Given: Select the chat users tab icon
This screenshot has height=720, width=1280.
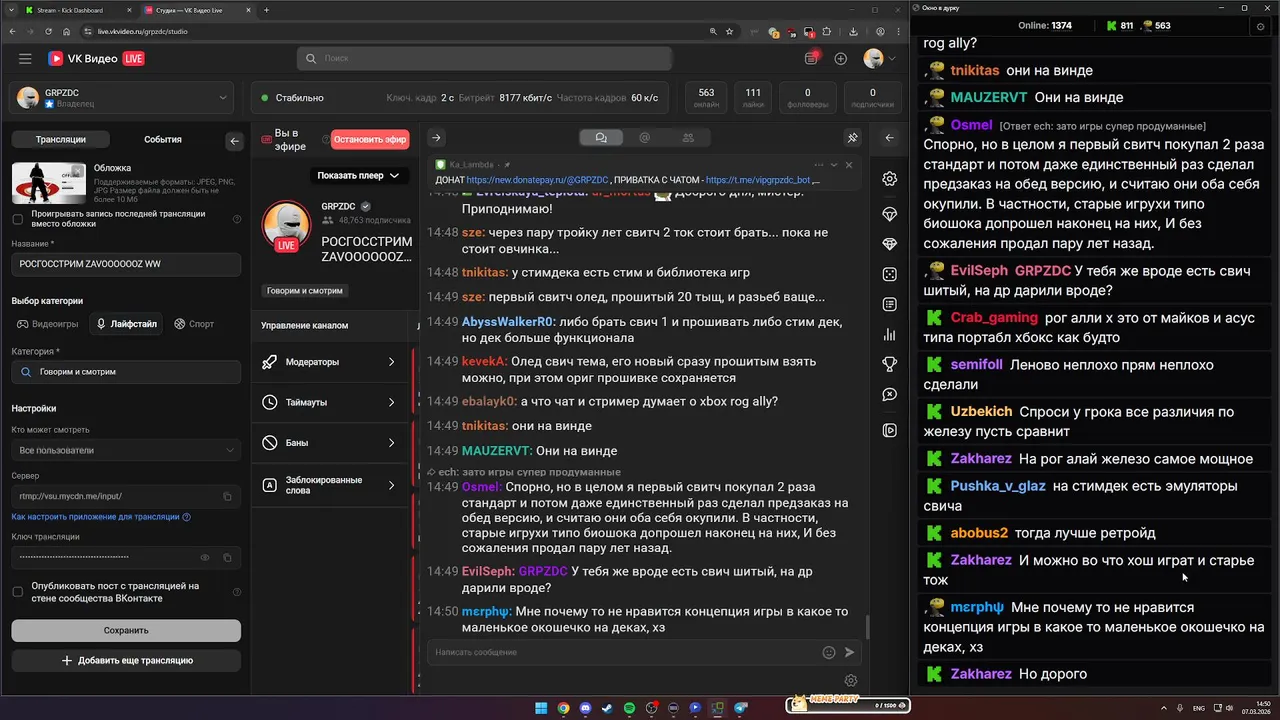Looking at the screenshot, I should click(x=688, y=138).
